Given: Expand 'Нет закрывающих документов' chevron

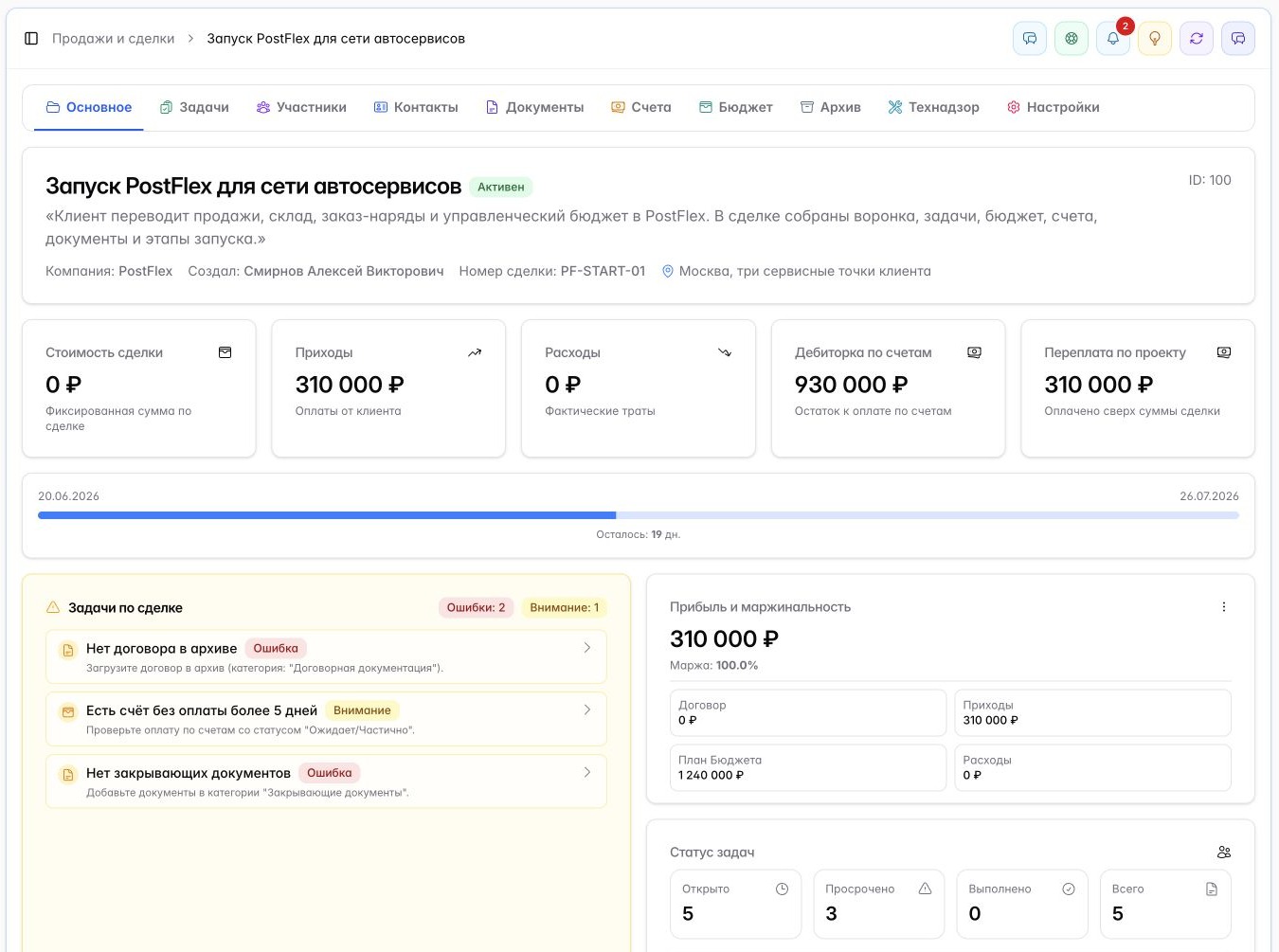Looking at the screenshot, I should (587, 772).
